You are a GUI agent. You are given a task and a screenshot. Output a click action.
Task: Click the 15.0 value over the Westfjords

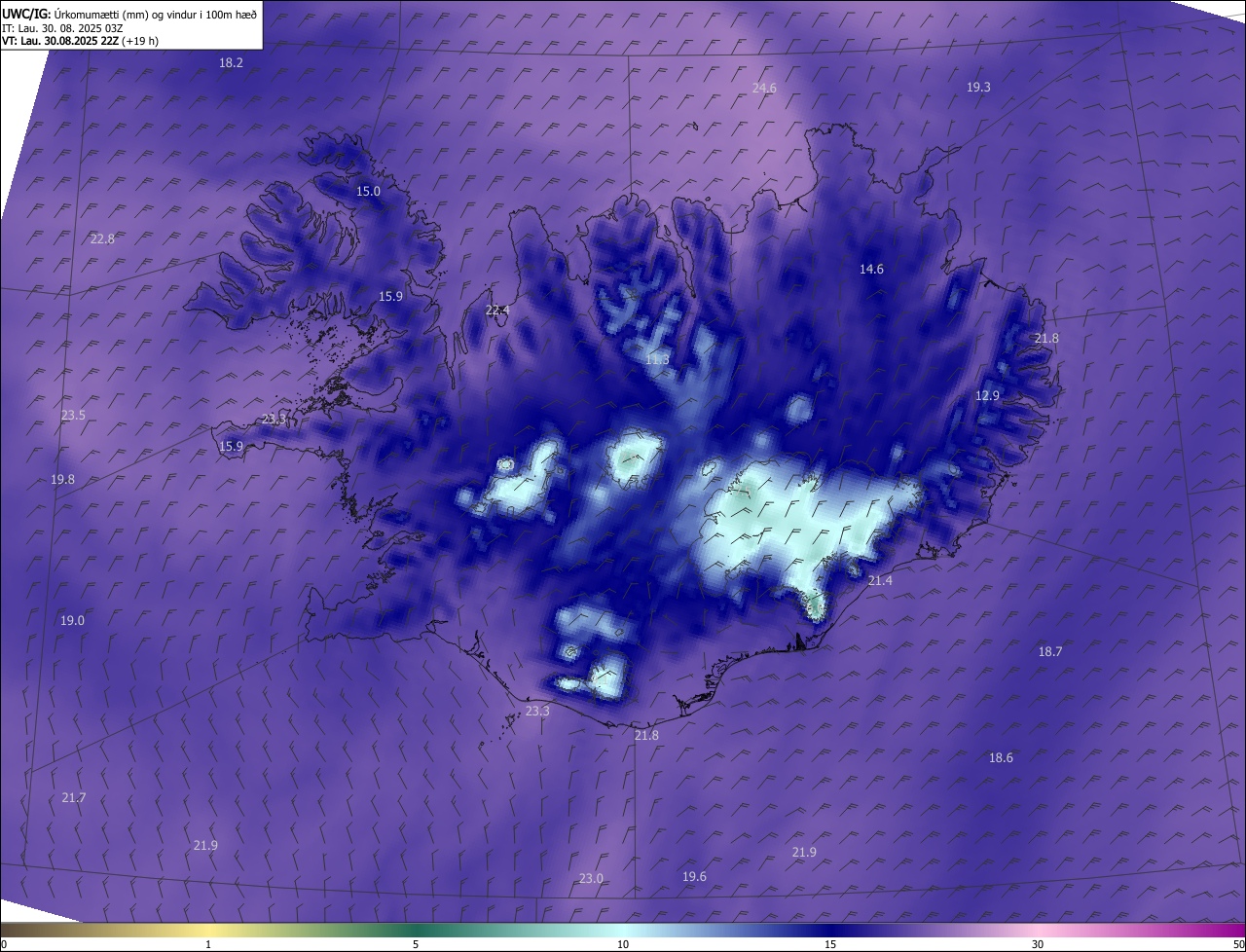pos(368,191)
